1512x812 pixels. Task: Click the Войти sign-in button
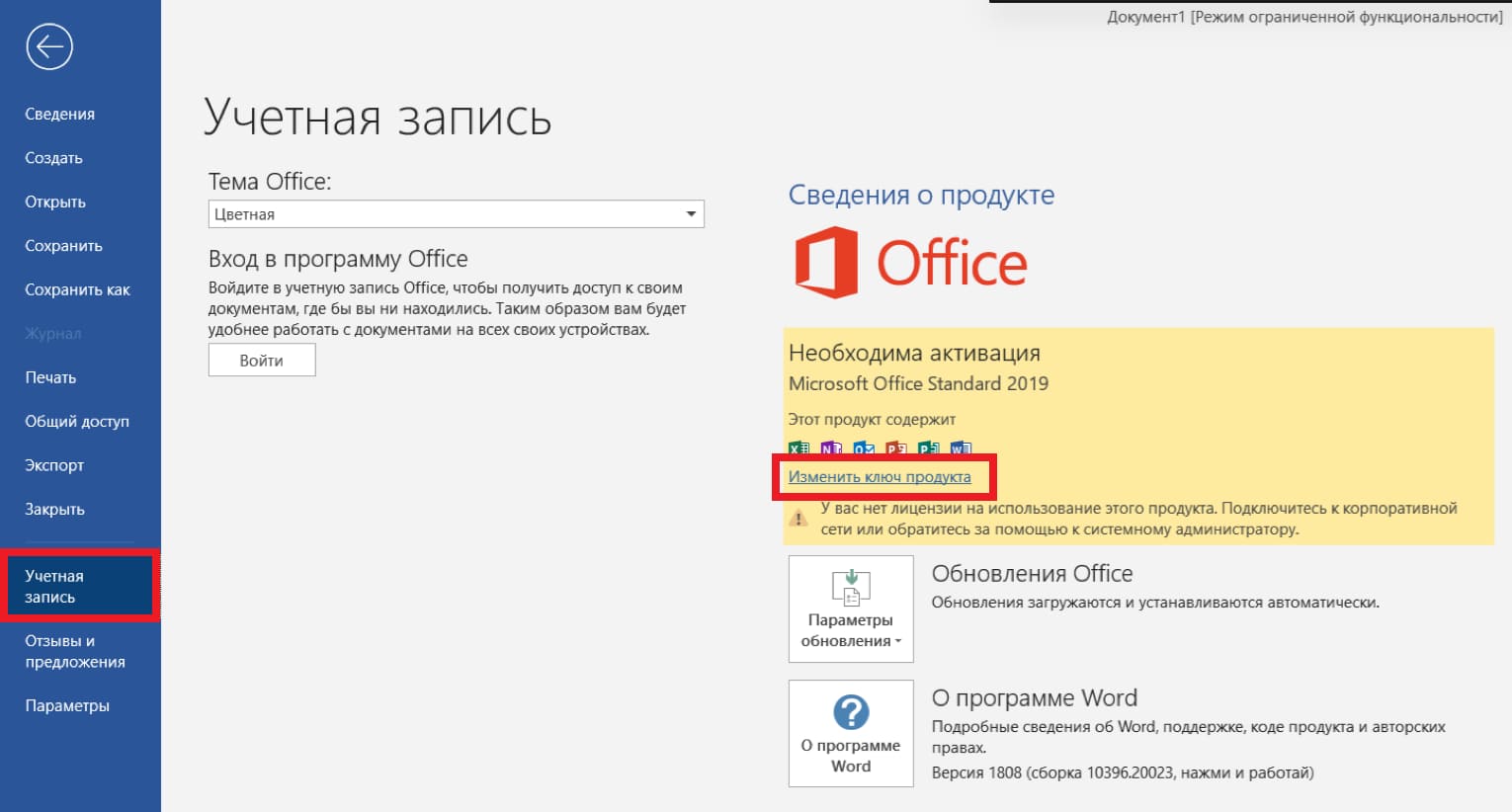262,361
